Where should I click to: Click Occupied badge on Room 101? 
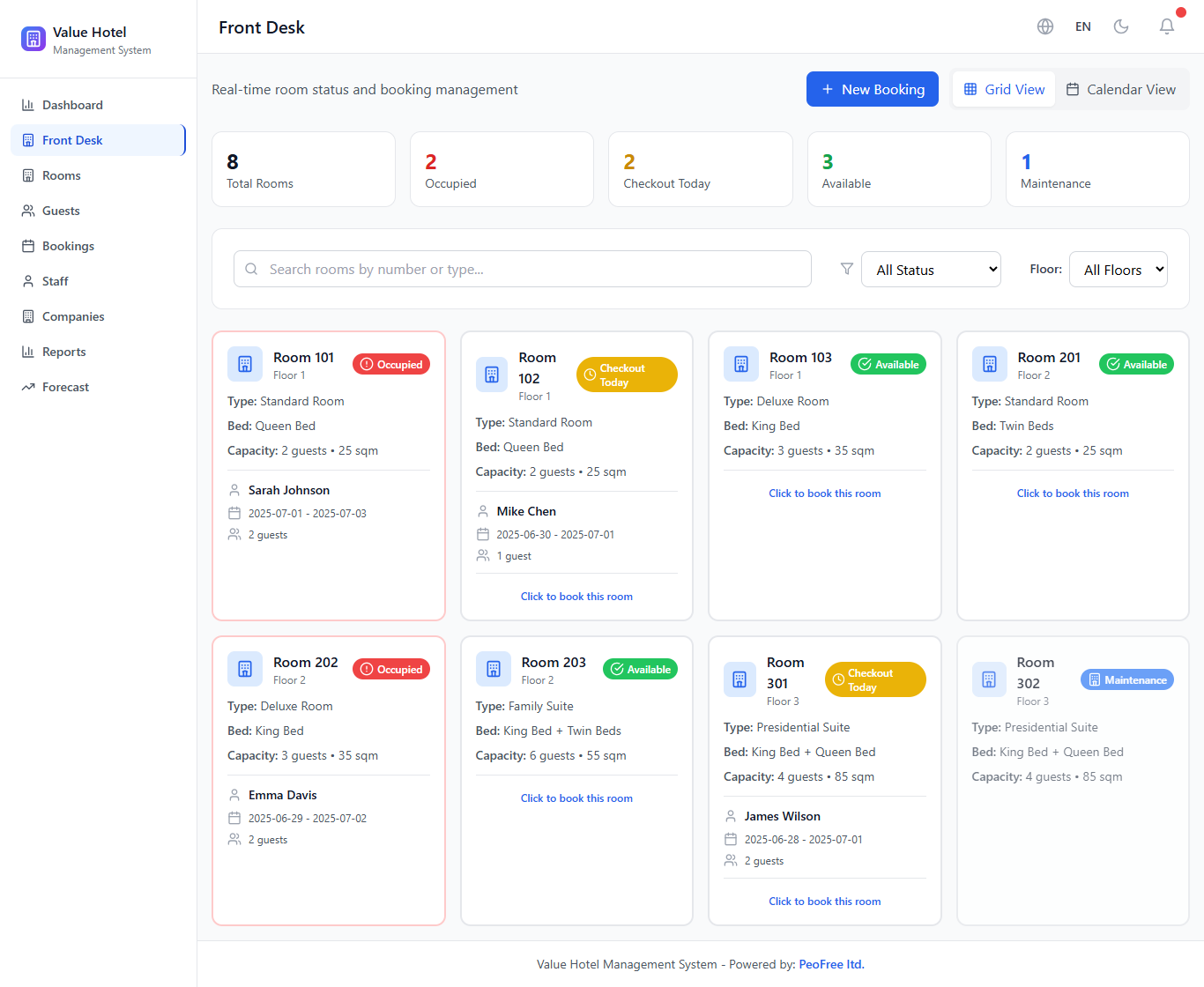click(391, 364)
